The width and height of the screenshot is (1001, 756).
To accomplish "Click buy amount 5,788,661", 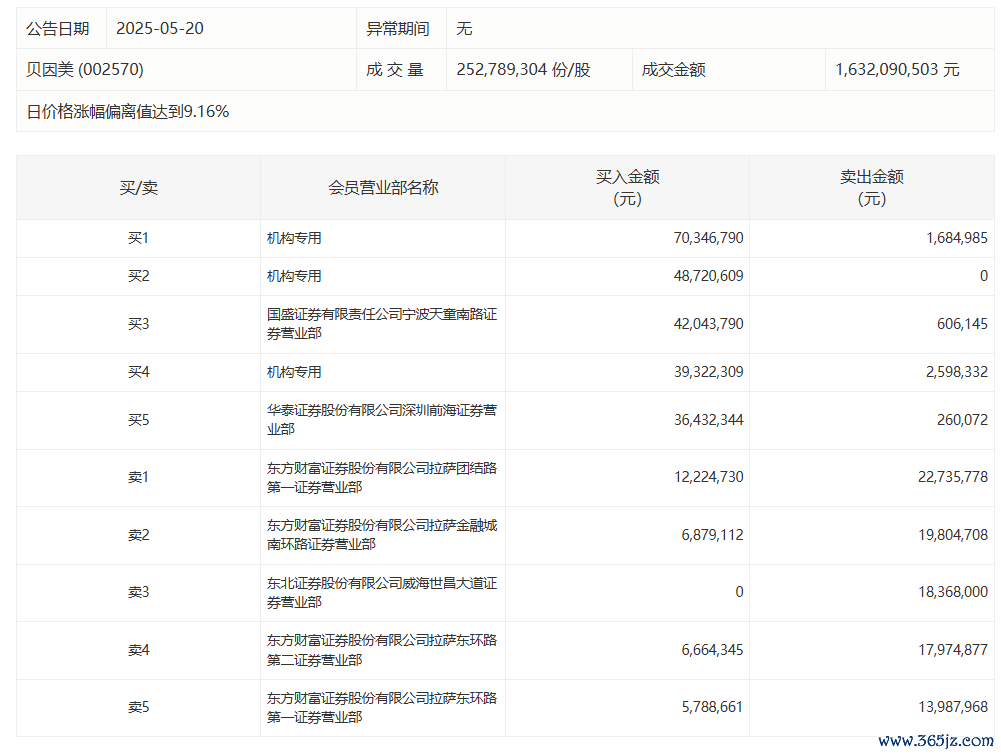I will pyautogui.click(x=712, y=707).
